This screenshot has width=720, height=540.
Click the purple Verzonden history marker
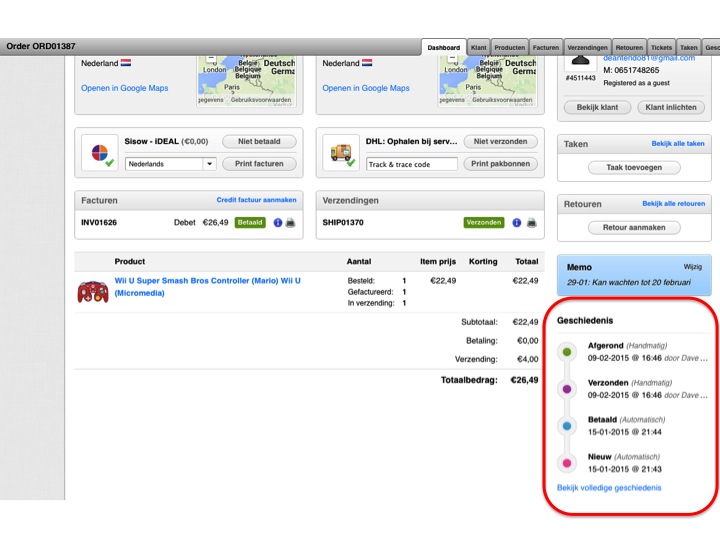(x=567, y=389)
